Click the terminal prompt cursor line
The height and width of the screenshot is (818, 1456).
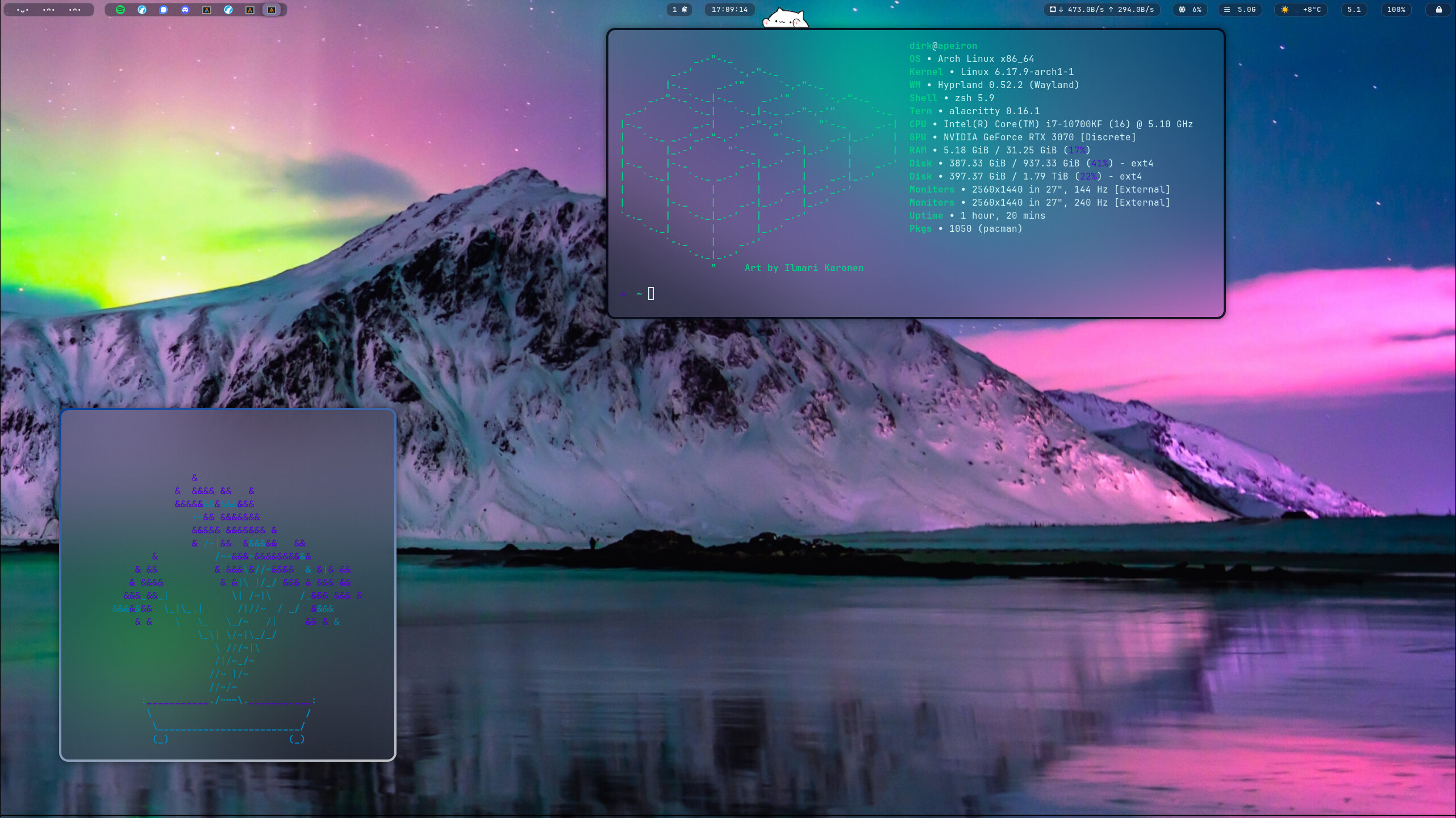(651, 294)
